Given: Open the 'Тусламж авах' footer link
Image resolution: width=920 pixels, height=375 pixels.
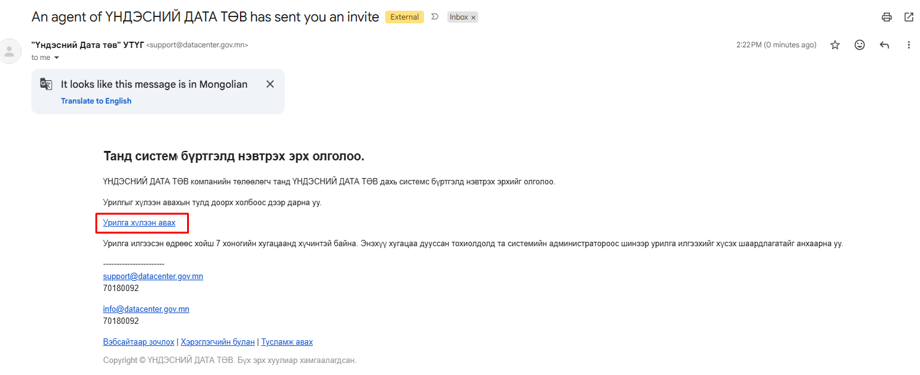Looking at the screenshot, I should (x=287, y=342).
